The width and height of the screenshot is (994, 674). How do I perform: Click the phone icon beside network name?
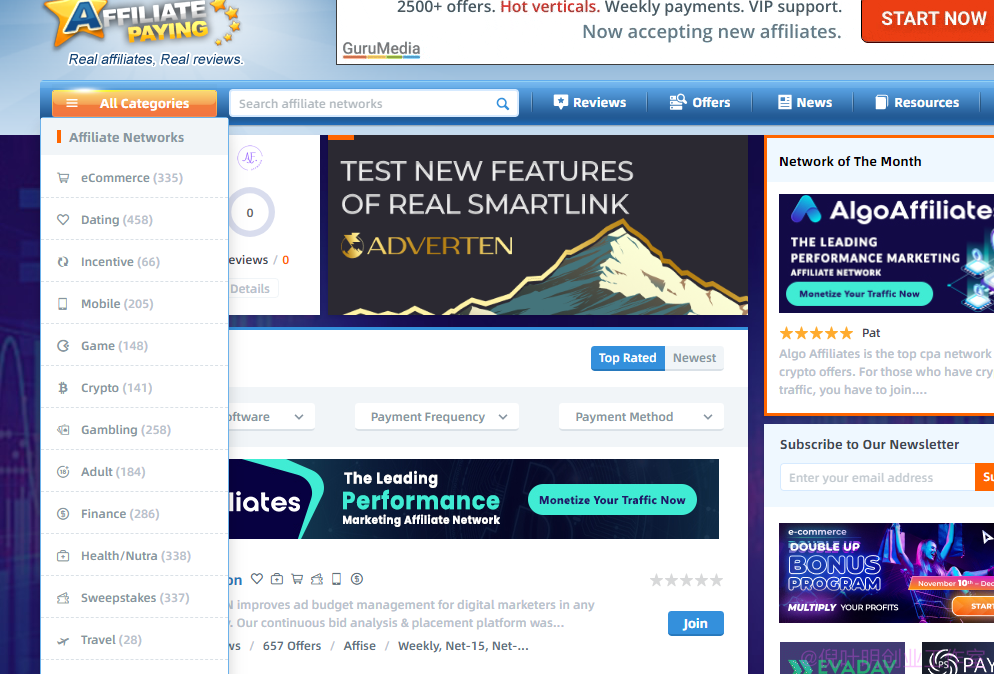pyautogui.click(x=337, y=578)
